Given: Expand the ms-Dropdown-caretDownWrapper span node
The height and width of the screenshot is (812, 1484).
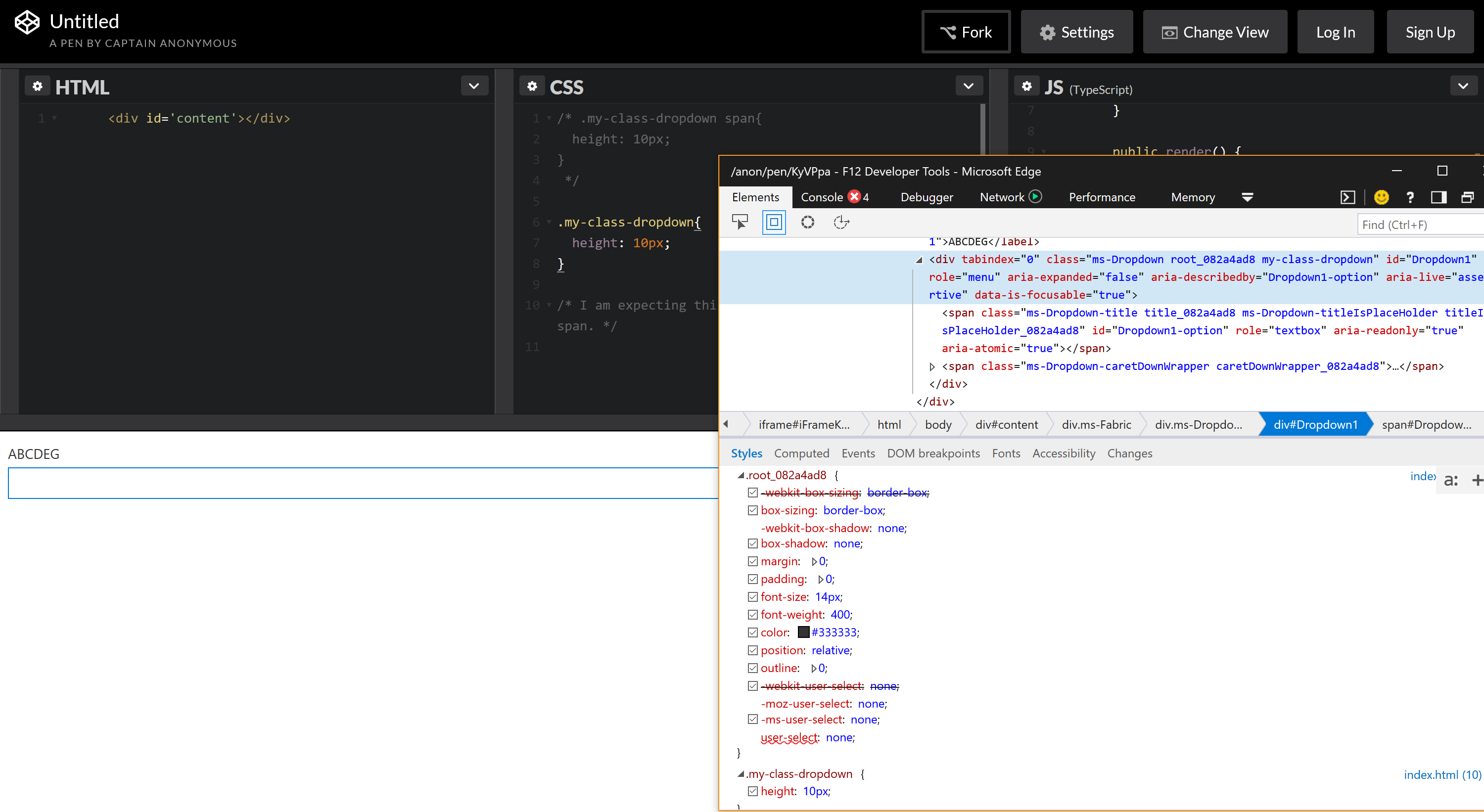Looking at the screenshot, I should pos(932,366).
